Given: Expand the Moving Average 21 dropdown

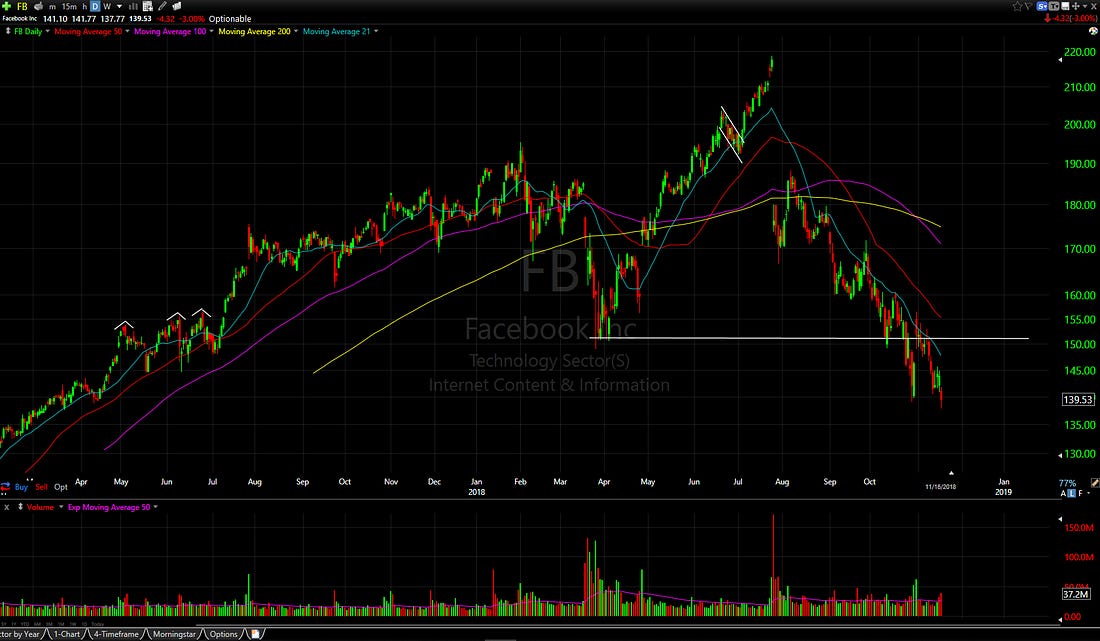Looking at the screenshot, I should tap(376, 32).
